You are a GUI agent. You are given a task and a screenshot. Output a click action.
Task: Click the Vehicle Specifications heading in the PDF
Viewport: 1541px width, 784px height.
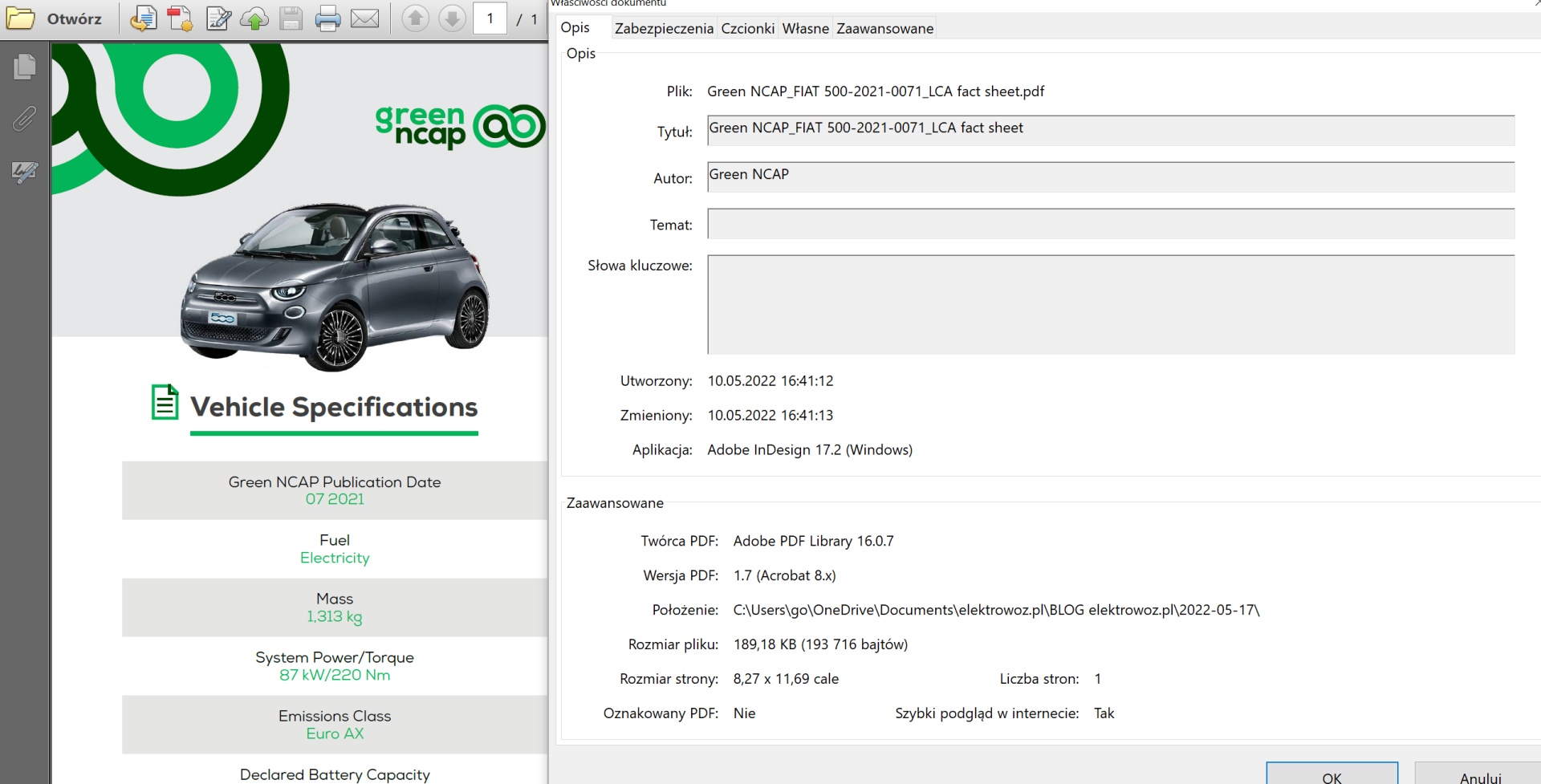tap(334, 407)
